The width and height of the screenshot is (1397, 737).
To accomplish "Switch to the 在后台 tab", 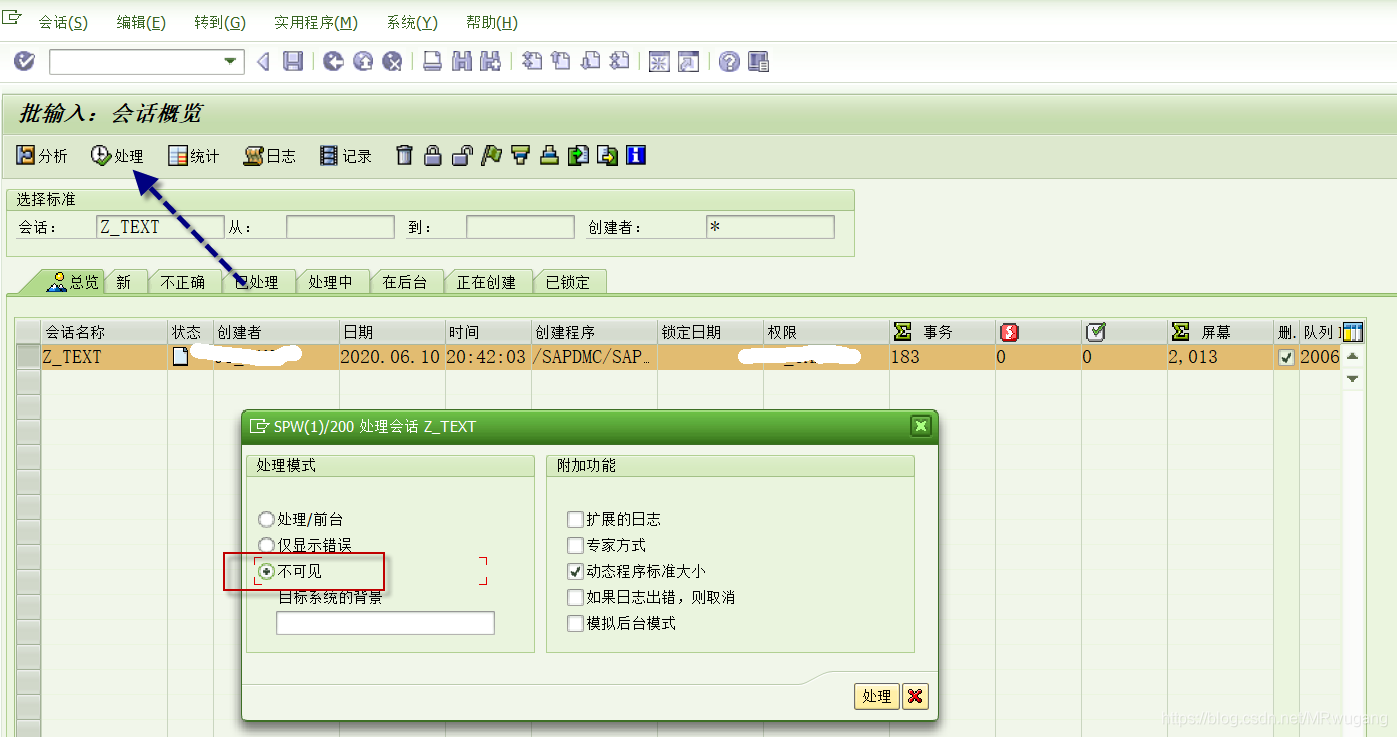I will 405,282.
